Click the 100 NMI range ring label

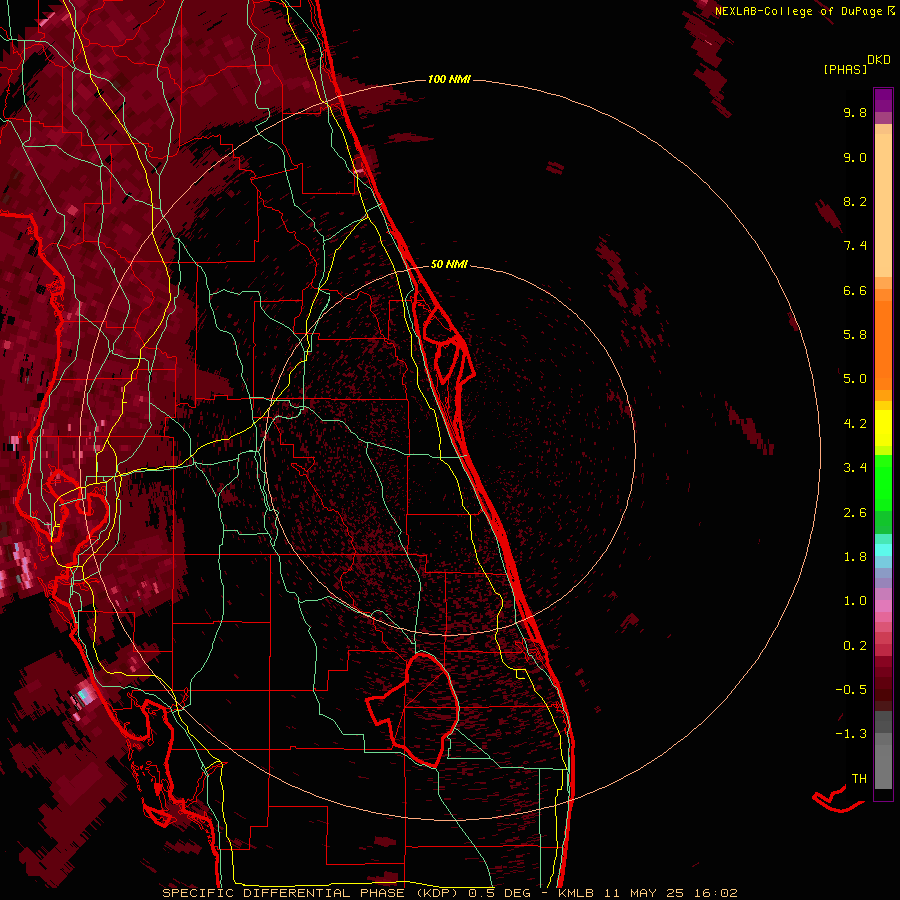(449, 79)
